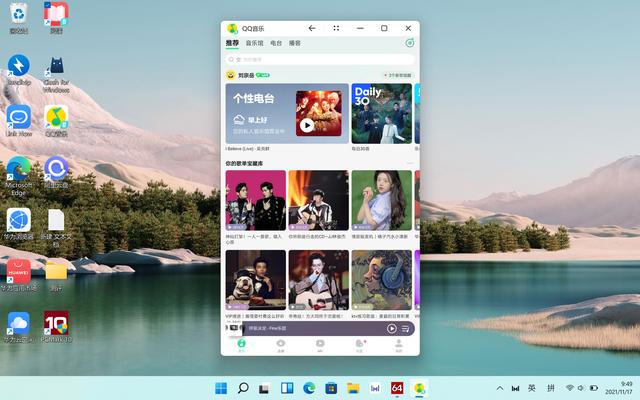Open the bottom tab with red dot
The image size is (640, 400).
pyautogui.click(x=360, y=345)
